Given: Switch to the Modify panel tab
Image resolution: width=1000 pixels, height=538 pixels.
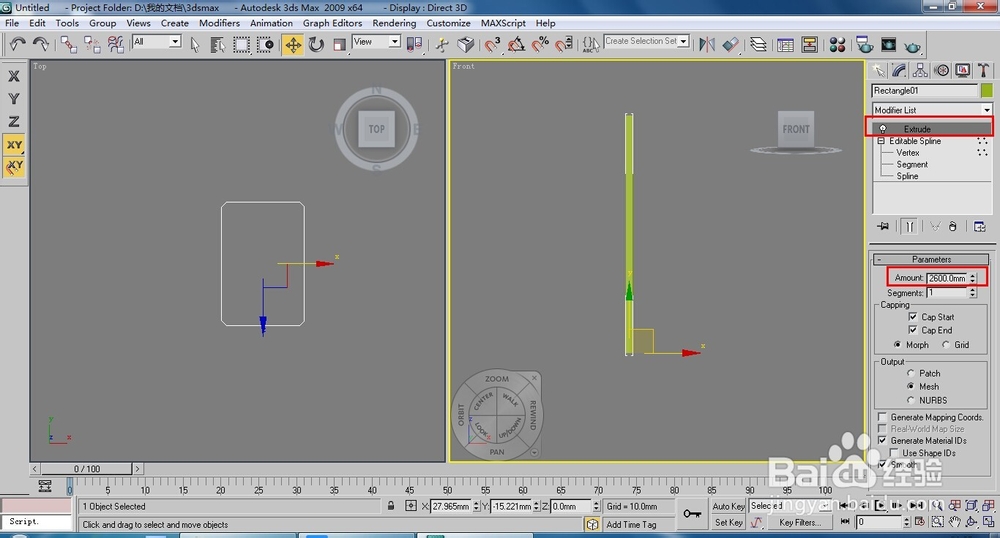Looking at the screenshot, I should (x=899, y=70).
